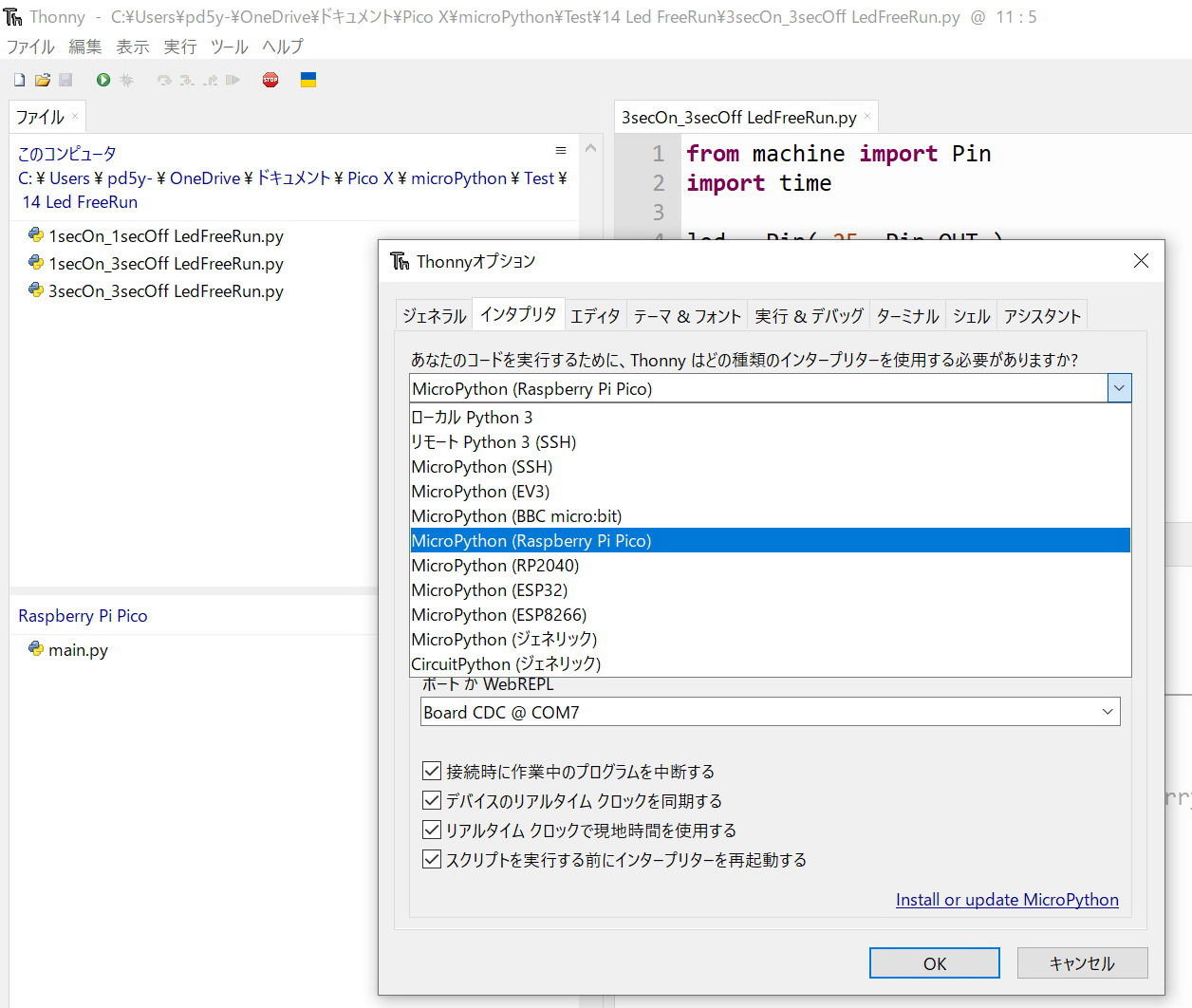Click the Python icon beside 1secOn_3secOff LedFreeRun.py

click(36, 263)
